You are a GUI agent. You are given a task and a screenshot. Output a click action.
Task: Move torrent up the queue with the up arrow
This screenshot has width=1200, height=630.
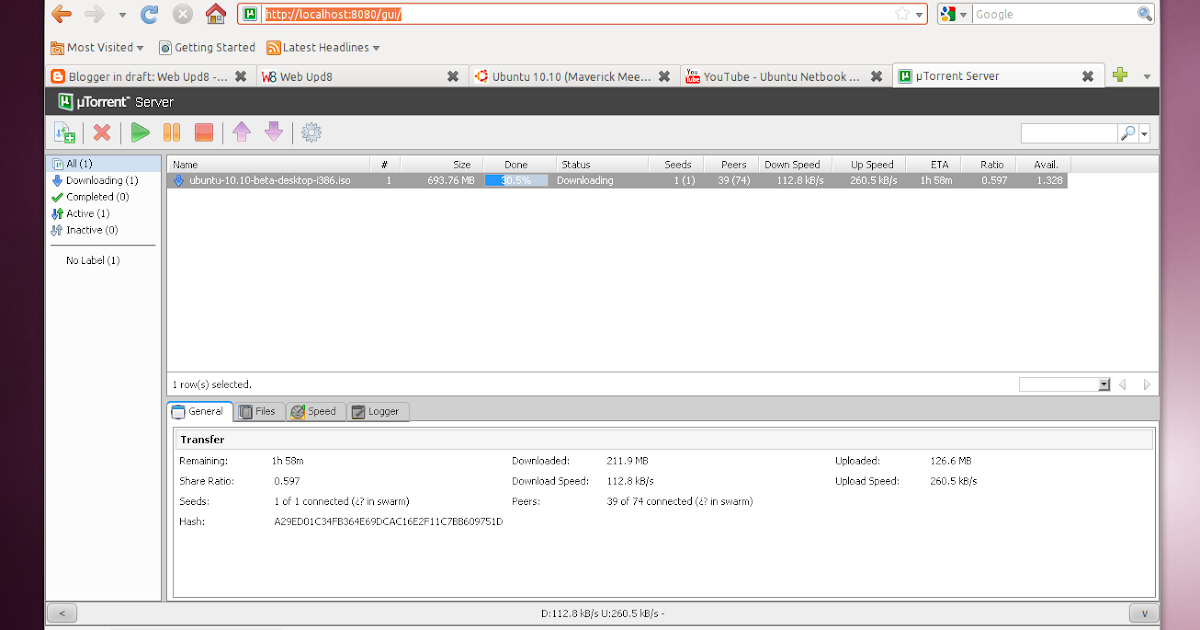[241, 132]
